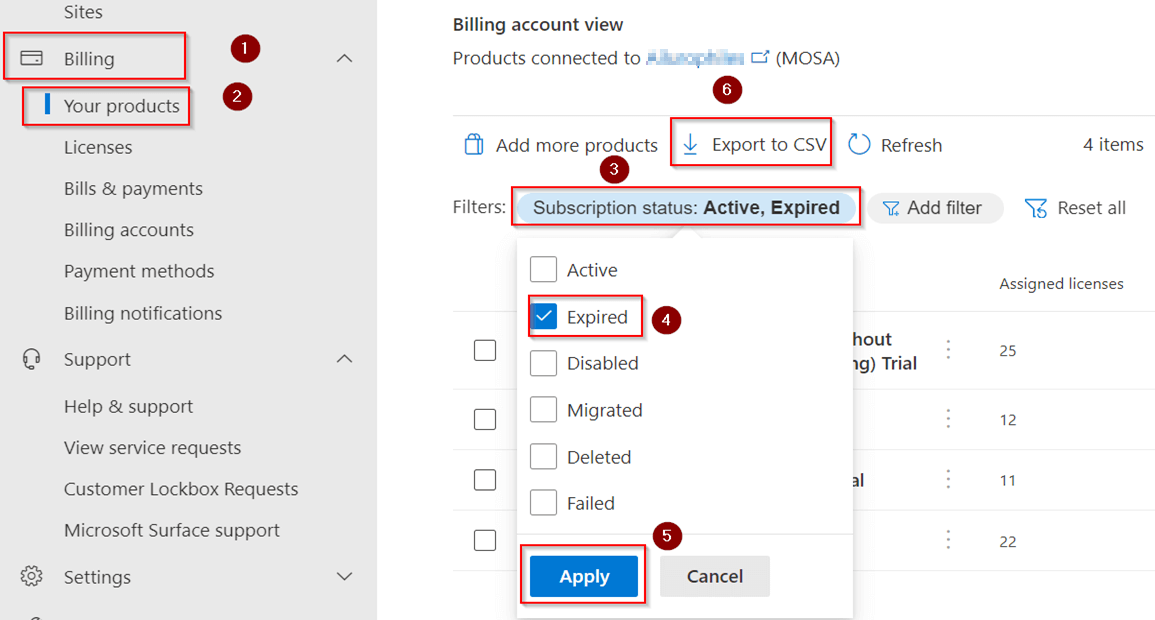Click the Settings gear icon in sidebar
The height and width of the screenshot is (620, 1155).
coord(31,577)
